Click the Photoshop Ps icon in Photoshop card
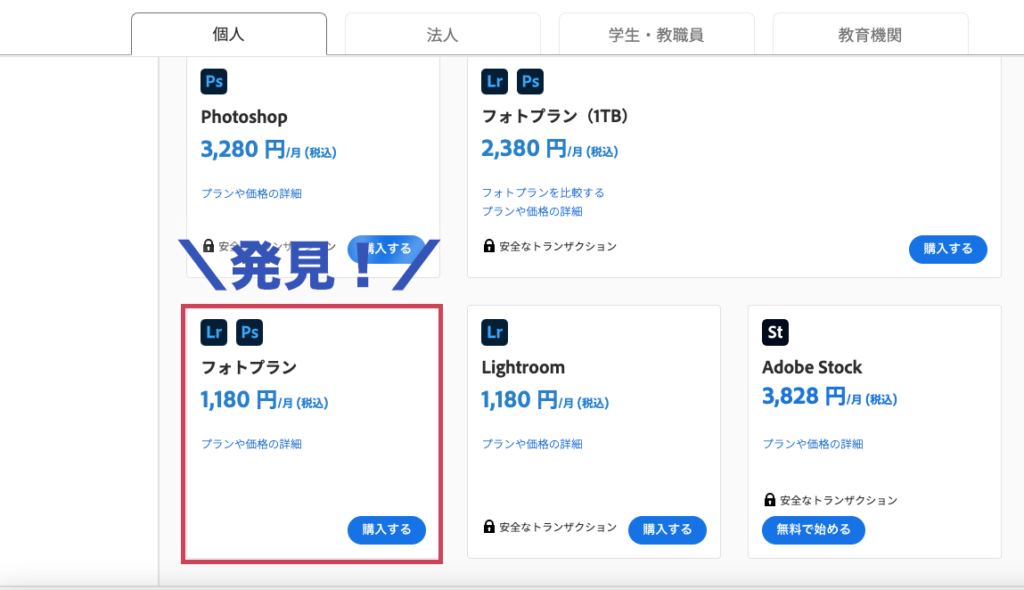This screenshot has width=1024, height=590. [214, 82]
